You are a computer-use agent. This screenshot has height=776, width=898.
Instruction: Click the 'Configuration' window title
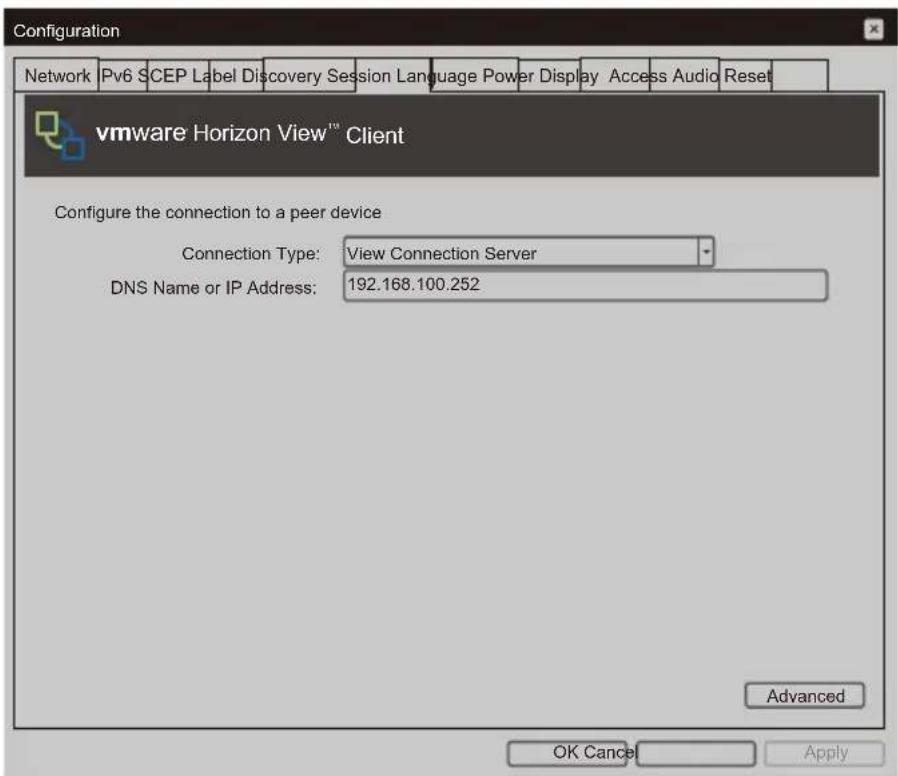coord(66,31)
